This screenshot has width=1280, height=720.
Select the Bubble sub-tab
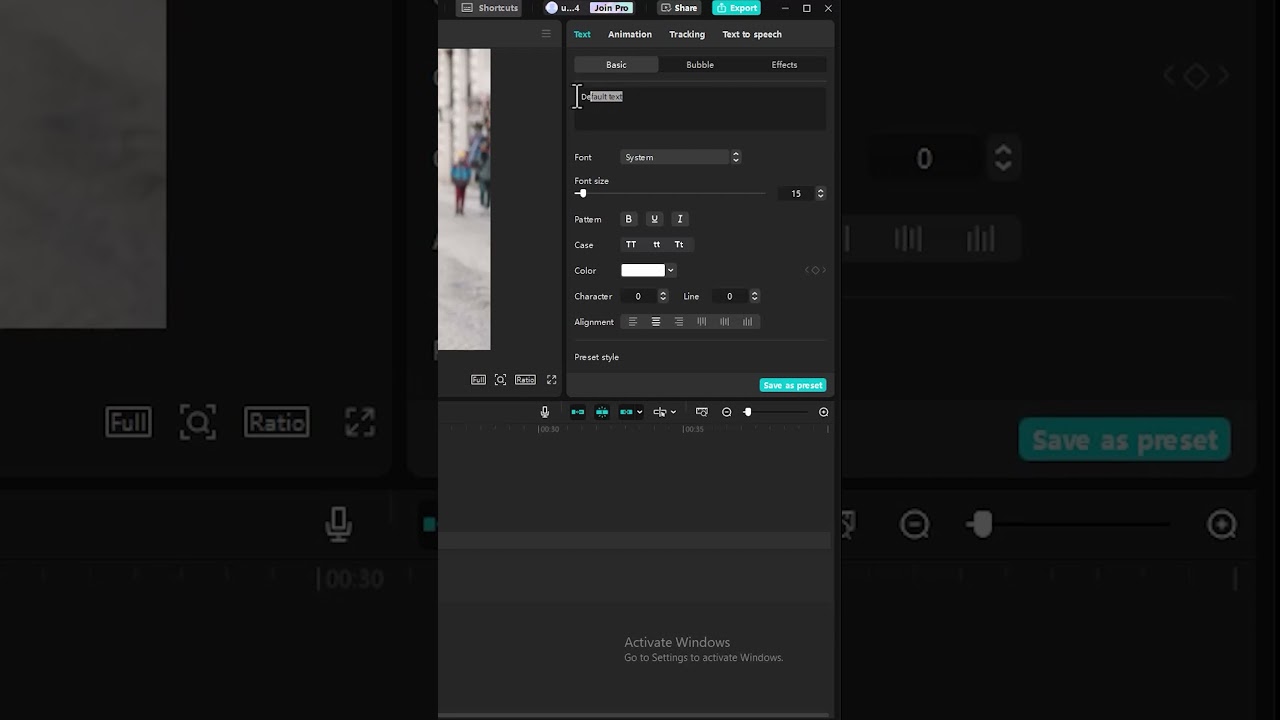(700, 64)
